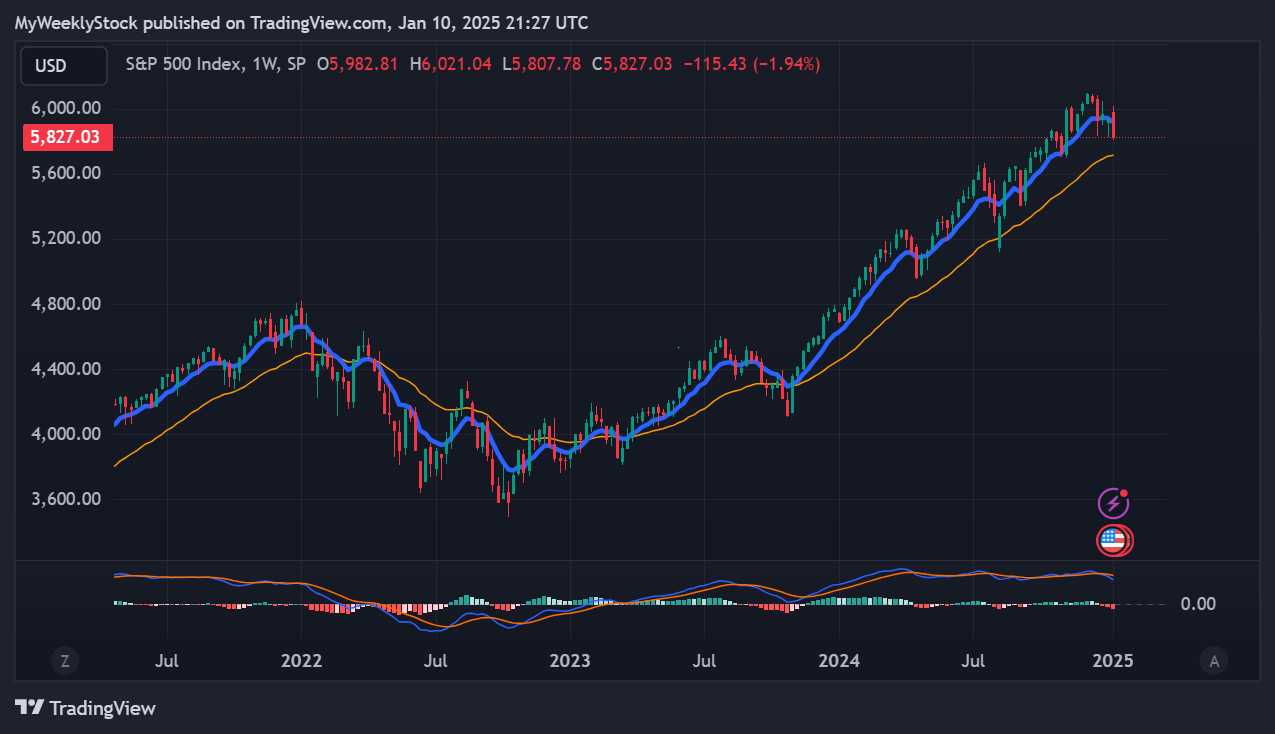This screenshot has width=1275, height=734.
Task: Open the USD currency selector
Action: pyautogui.click(x=64, y=66)
